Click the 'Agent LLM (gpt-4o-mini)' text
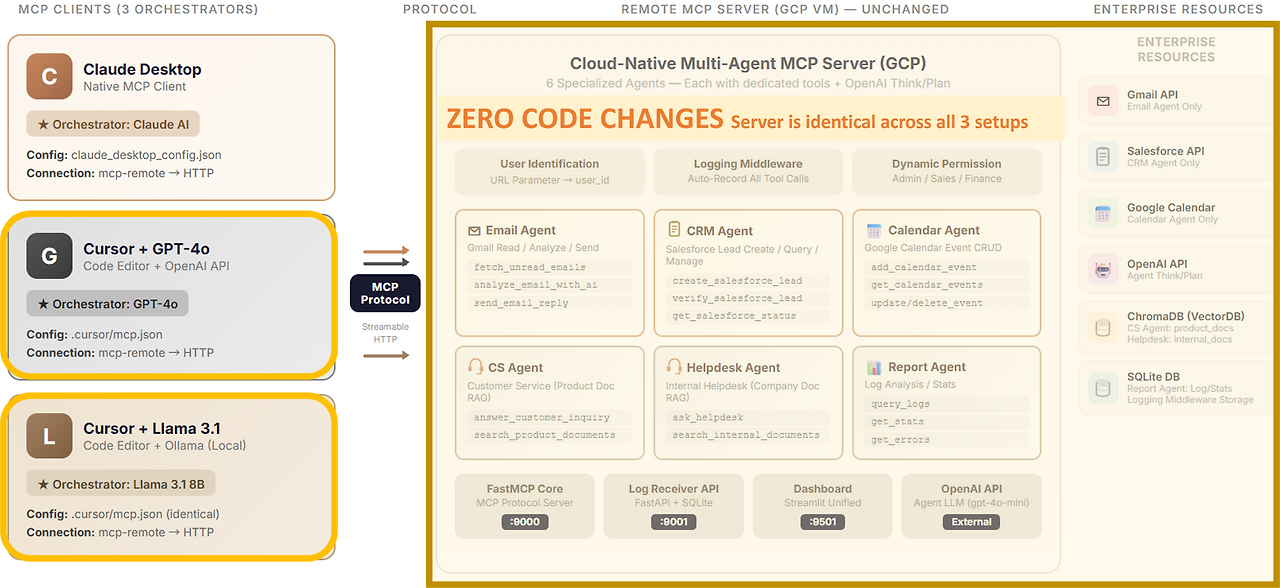Screen dimensions: 1280x588 point(971,503)
